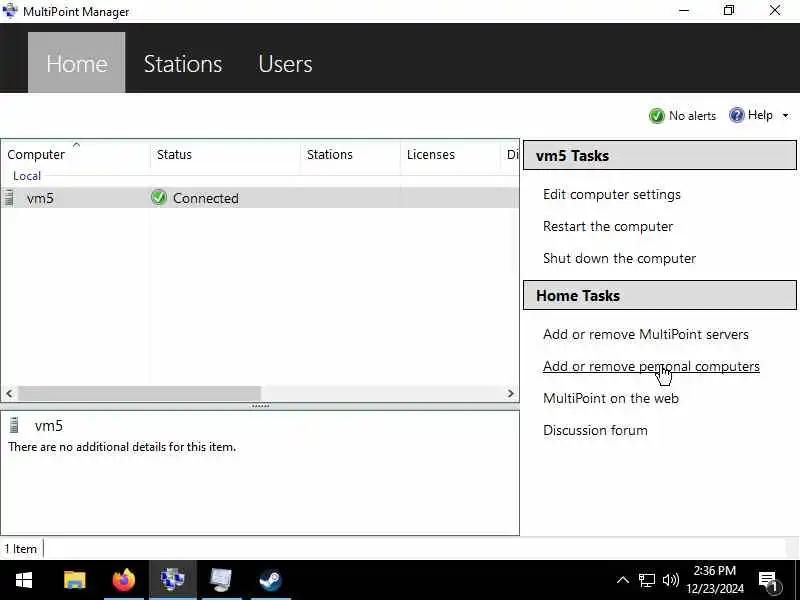
Task: Click the green No alerts check icon
Action: (x=656, y=116)
